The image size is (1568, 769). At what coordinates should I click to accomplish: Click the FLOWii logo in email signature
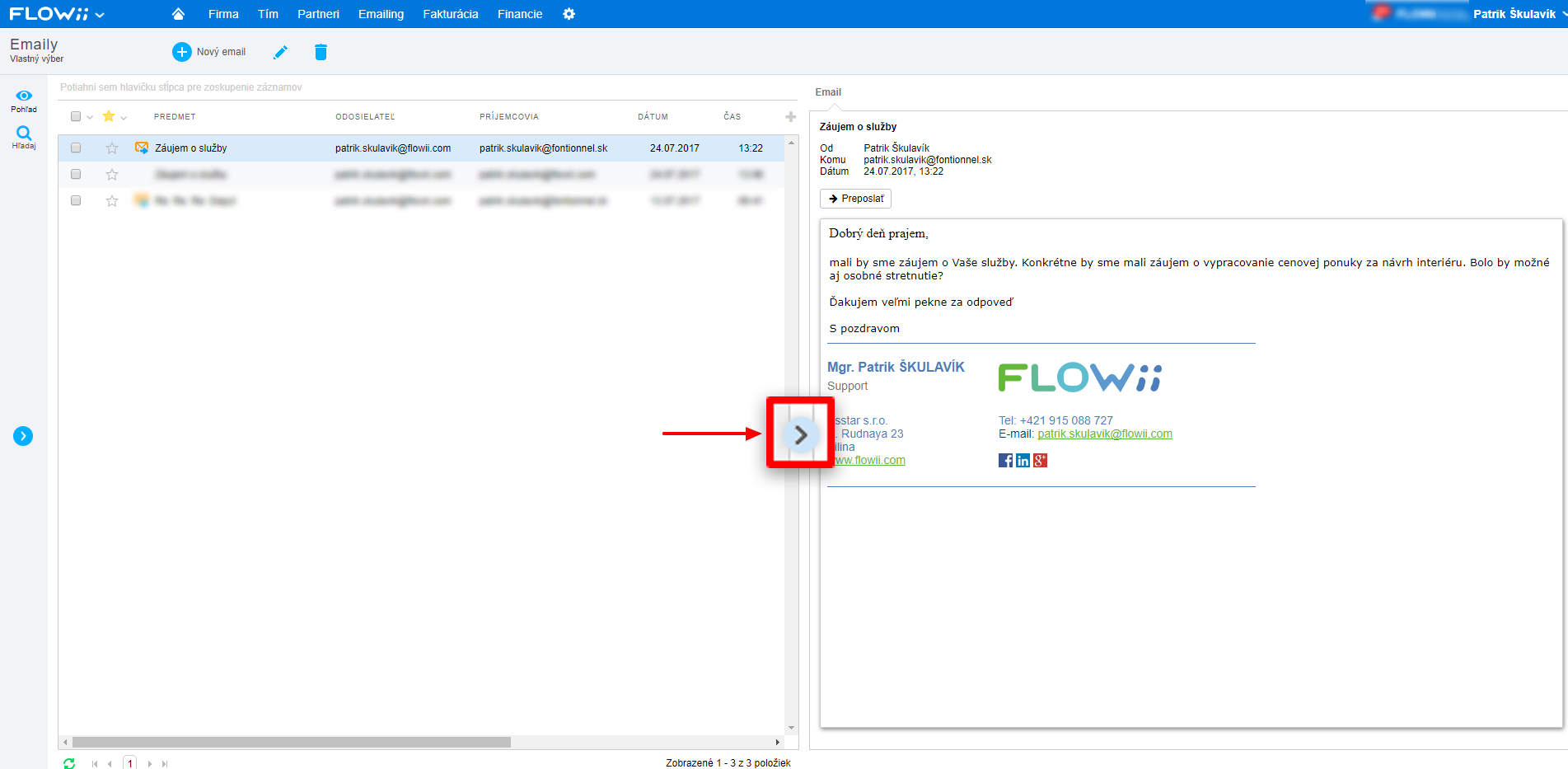click(1080, 377)
